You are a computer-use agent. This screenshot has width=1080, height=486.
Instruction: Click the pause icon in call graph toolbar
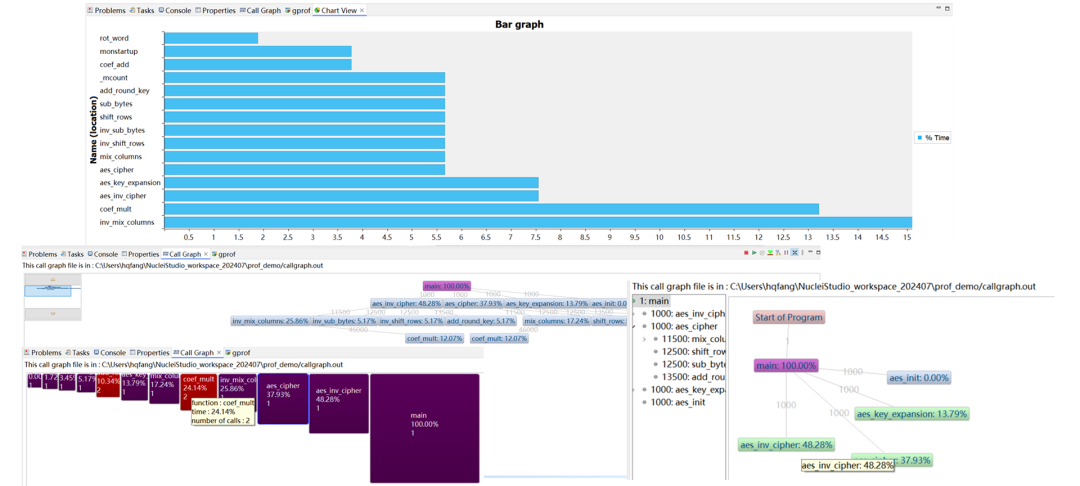pyautogui.click(x=786, y=253)
